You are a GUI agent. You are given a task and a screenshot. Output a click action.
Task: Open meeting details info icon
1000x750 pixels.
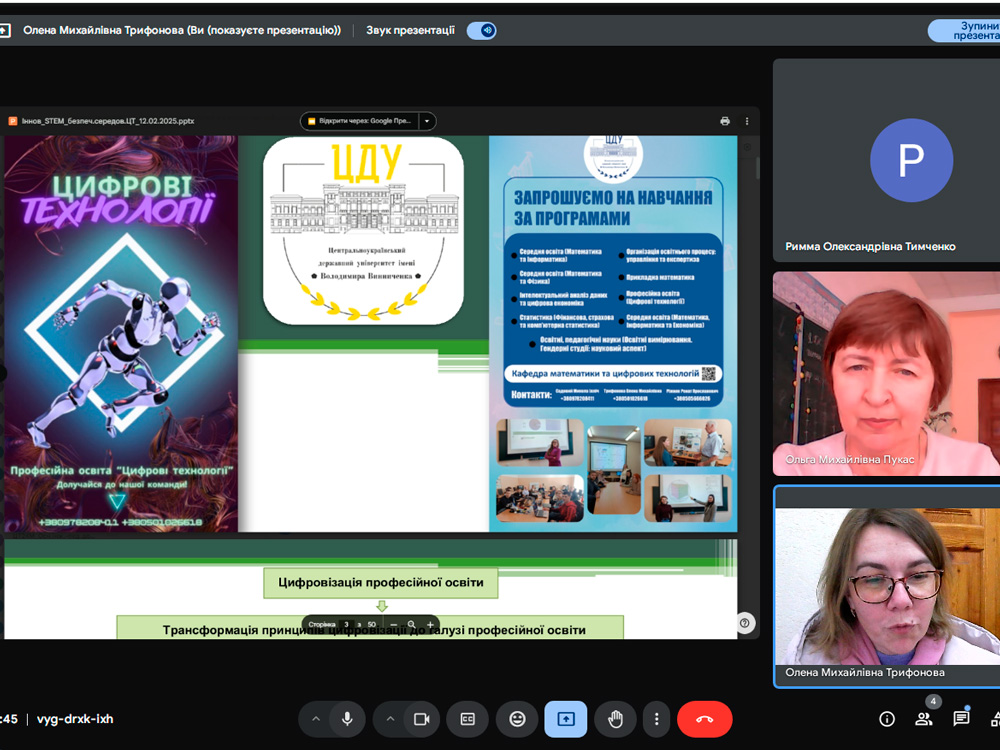click(x=886, y=719)
